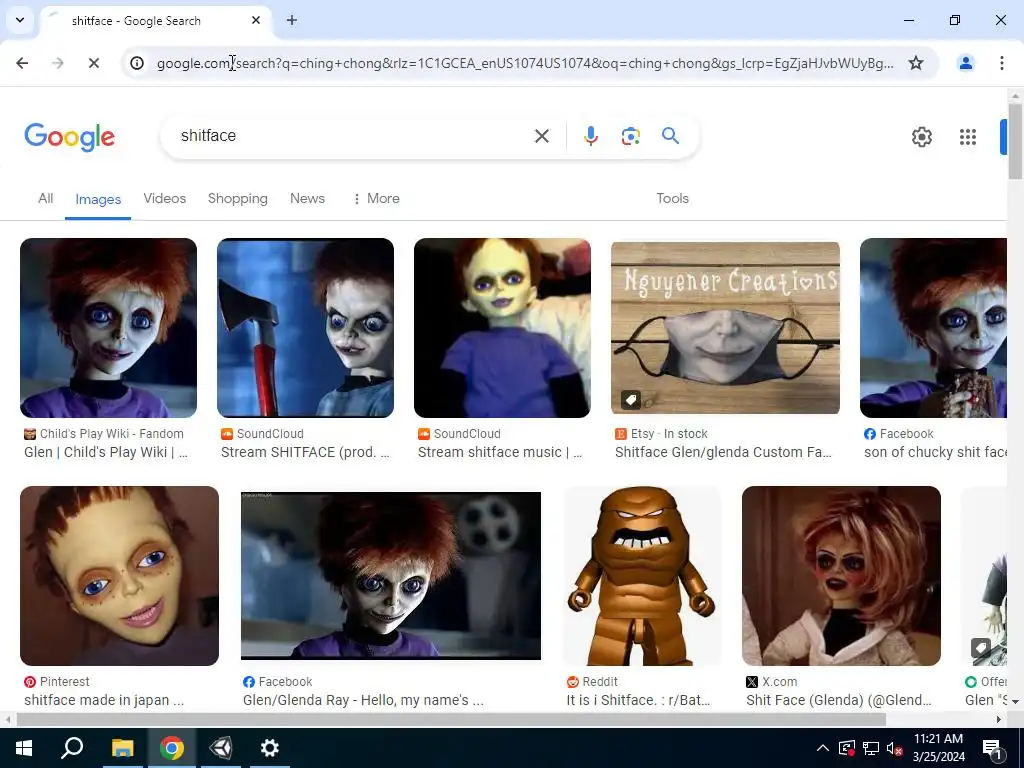Search by image with Lens icon
Screen dimensions: 1024x768
coord(630,136)
